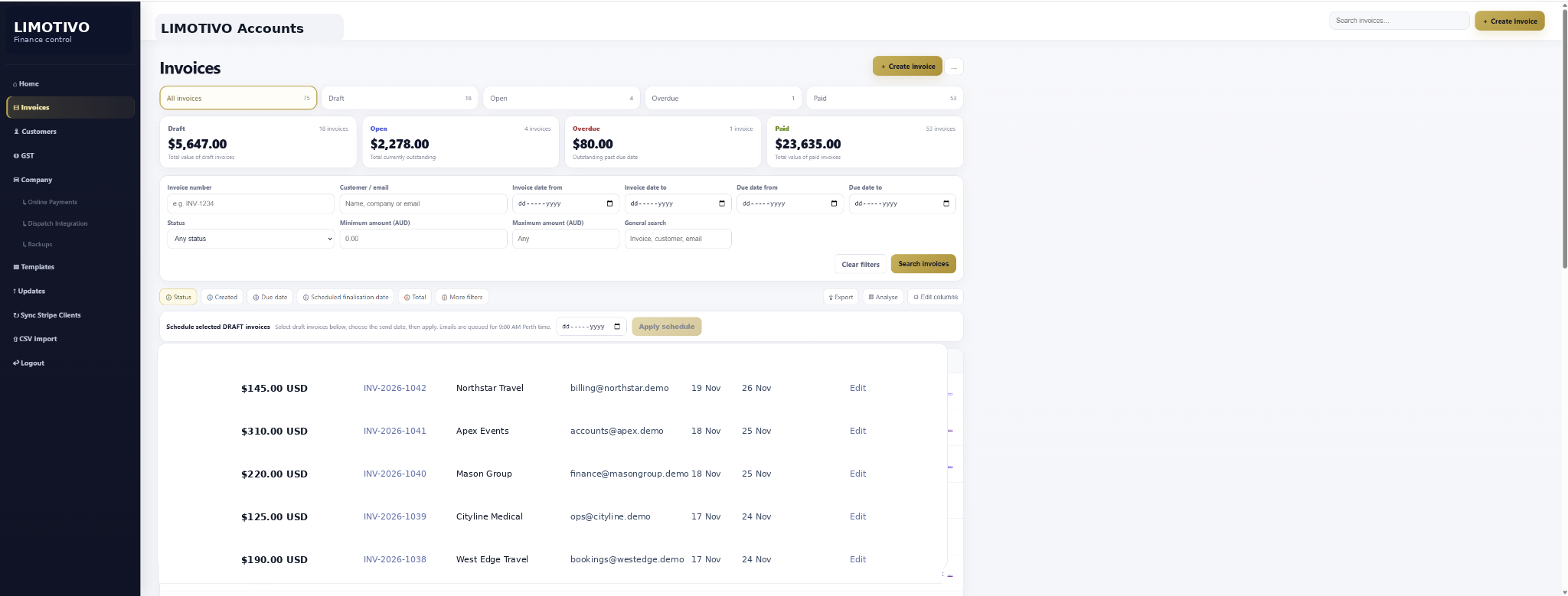This screenshot has height=596, width=1568.
Task: Open calendar picker for Invoice date from
Action: 609,204
